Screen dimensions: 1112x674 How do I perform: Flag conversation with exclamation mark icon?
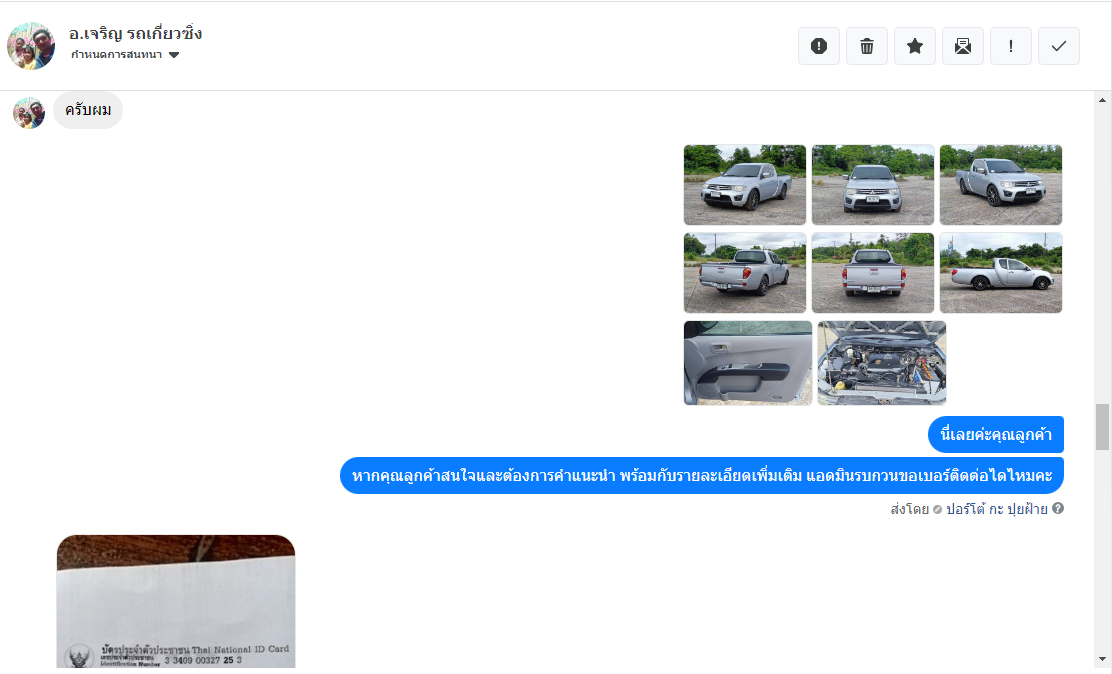[1011, 46]
